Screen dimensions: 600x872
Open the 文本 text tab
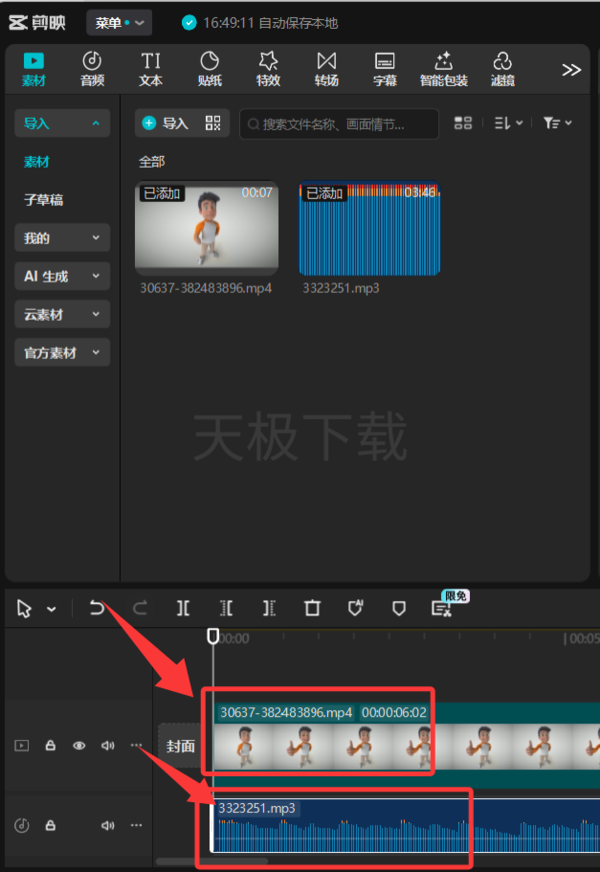pyautogui.click(x=151, y=70)
